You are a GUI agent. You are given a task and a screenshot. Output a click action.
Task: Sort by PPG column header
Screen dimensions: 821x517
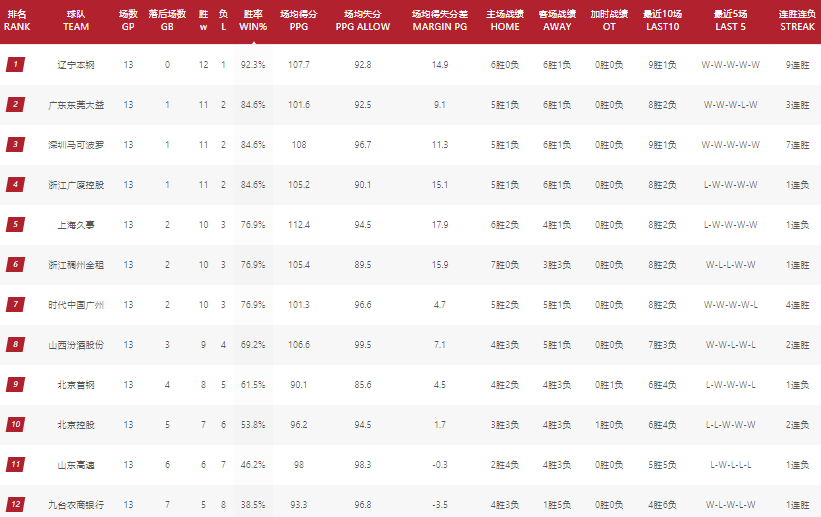coord(298,20)
